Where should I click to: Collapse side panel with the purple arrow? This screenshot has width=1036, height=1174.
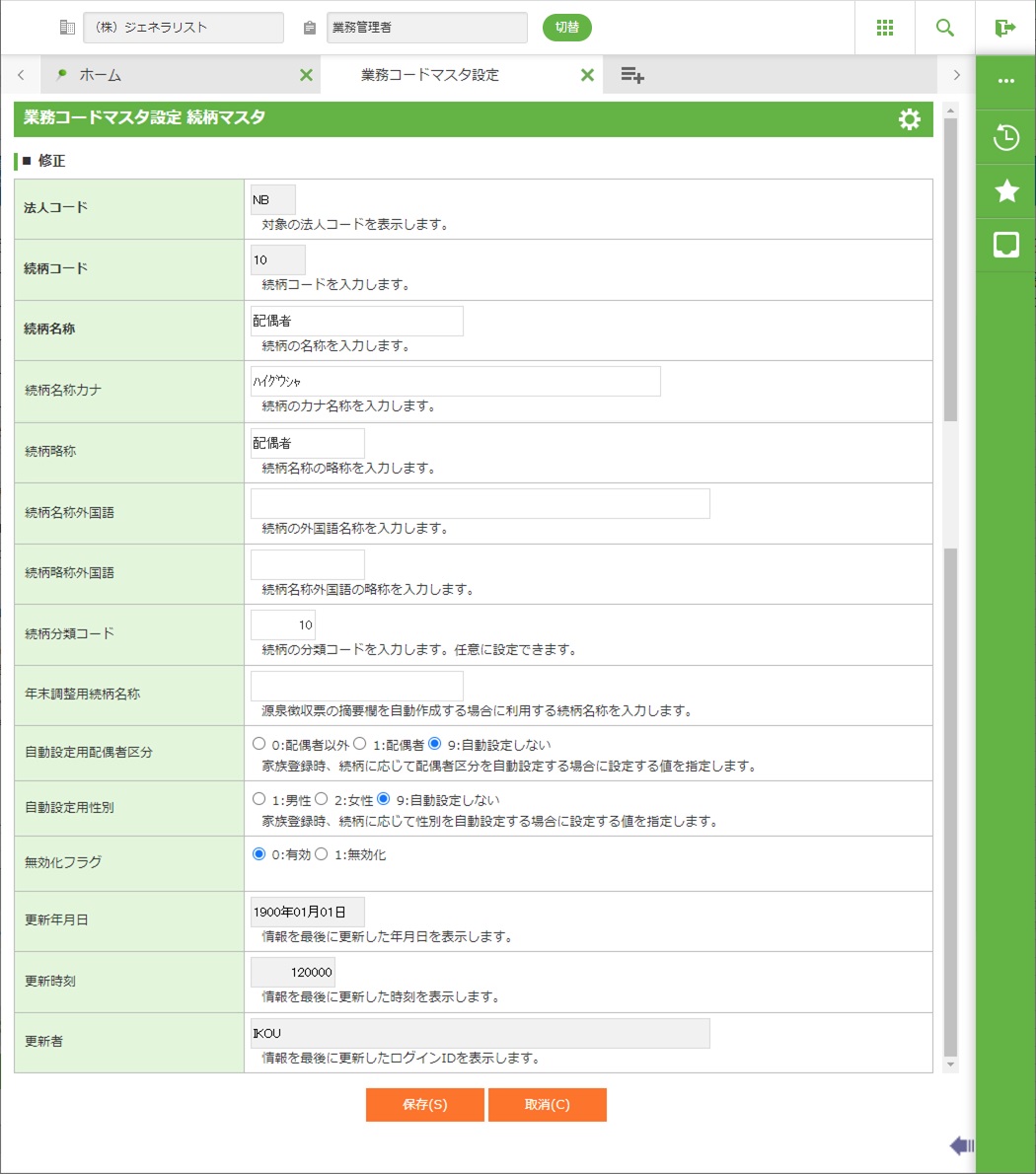click(x=961, y=1145)
